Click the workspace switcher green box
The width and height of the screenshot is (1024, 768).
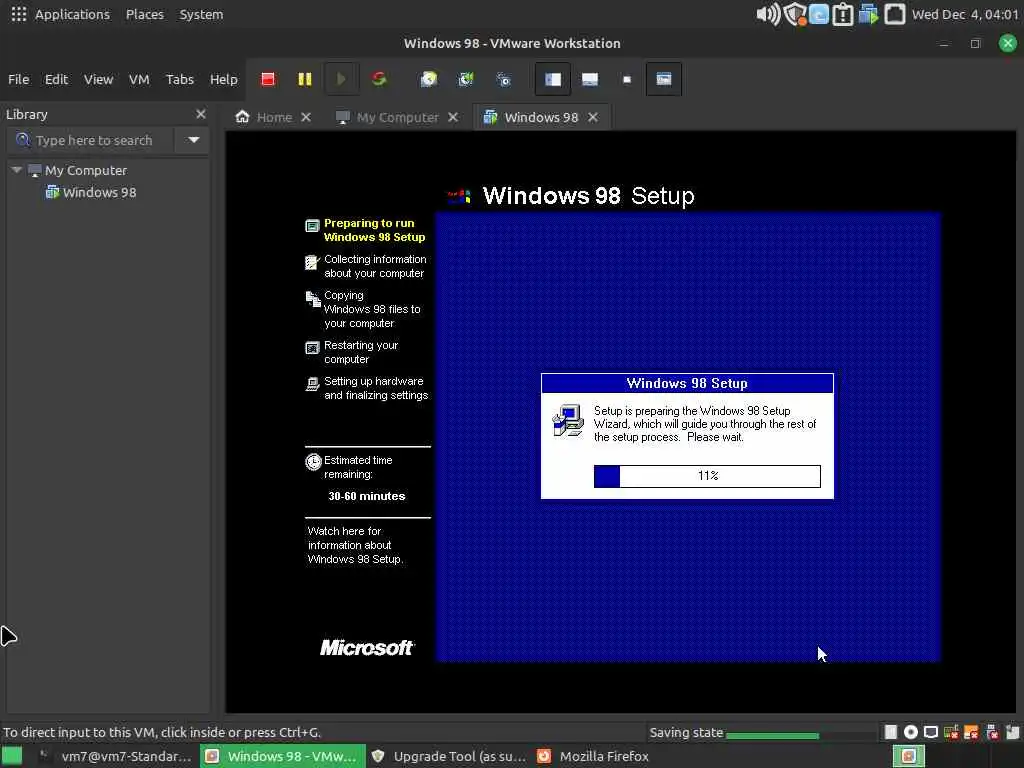pos(908,756)
